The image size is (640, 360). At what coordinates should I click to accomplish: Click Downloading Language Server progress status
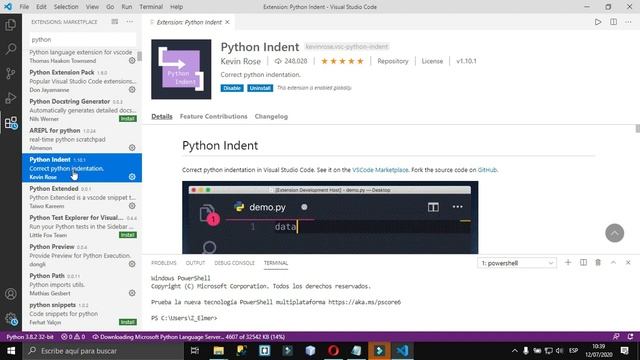(x=189, y=337)
